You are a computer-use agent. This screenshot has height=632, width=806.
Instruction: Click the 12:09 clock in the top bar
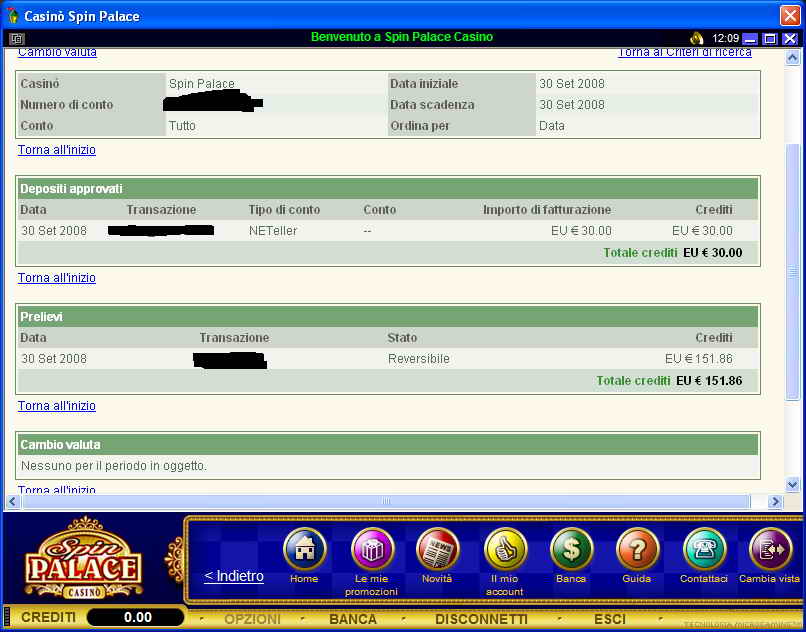[725, 38]
